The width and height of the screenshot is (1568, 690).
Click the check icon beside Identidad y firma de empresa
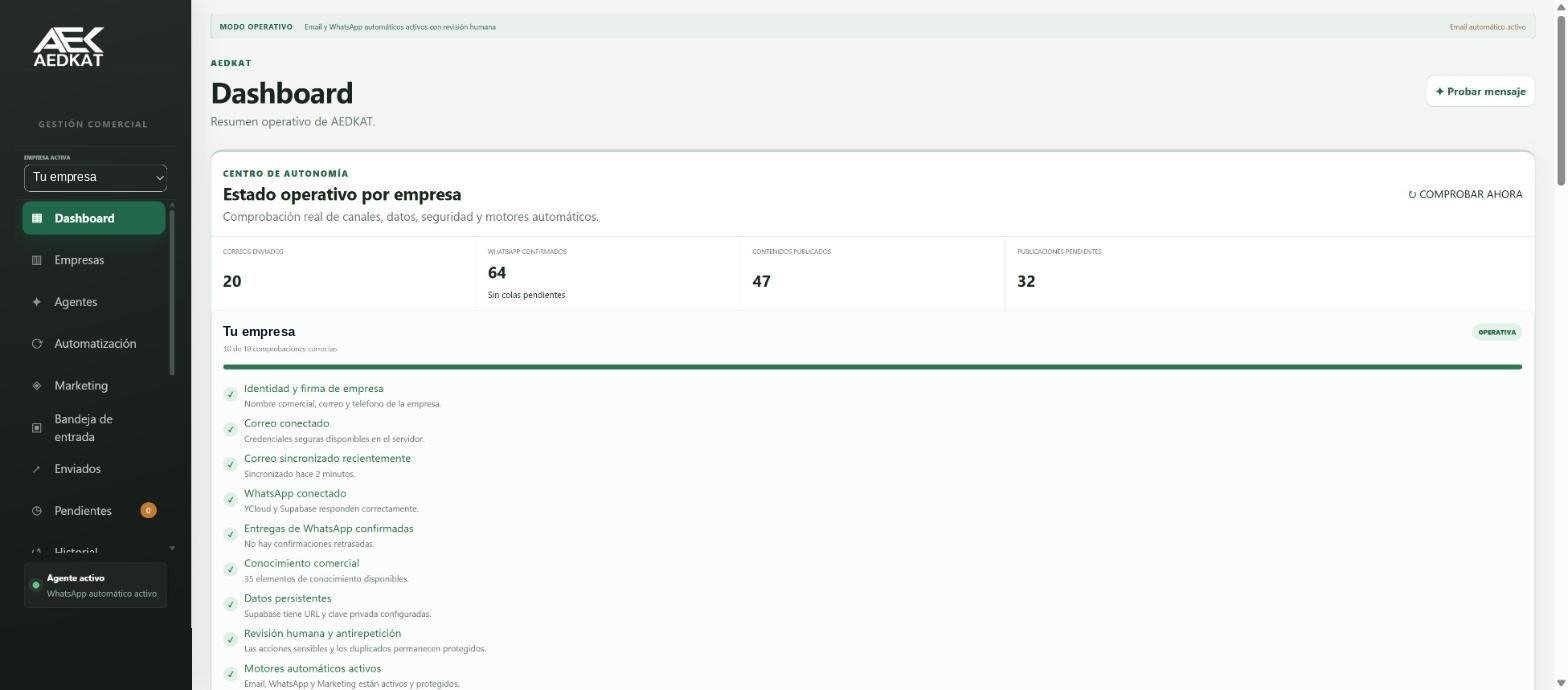tap(230, 394)
